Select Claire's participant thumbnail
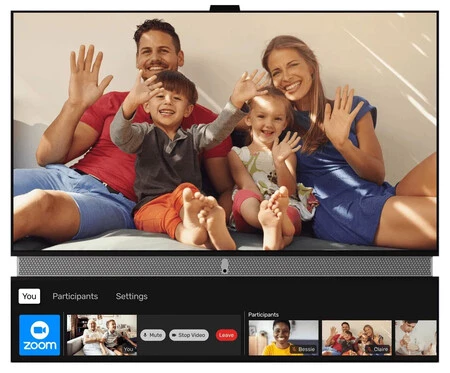This screenshot has height=373, width=450. click(357, 338)
